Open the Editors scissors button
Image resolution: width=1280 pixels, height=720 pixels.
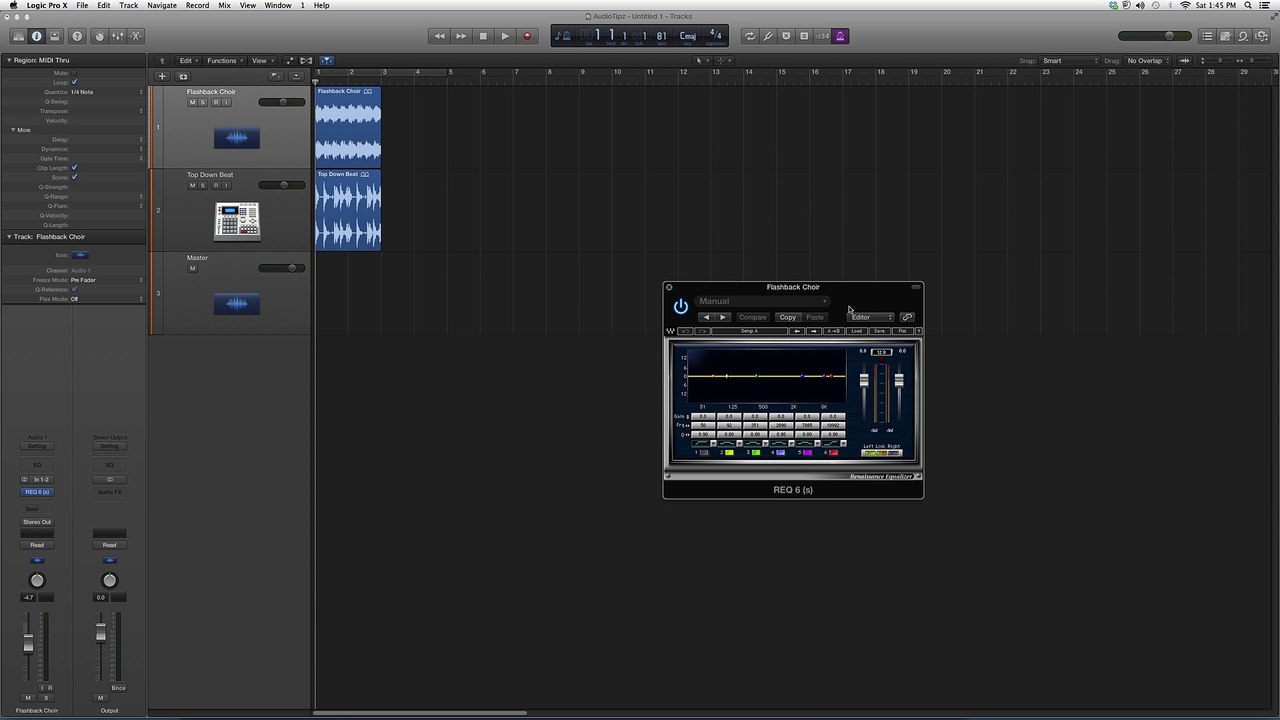coord(135,36)
